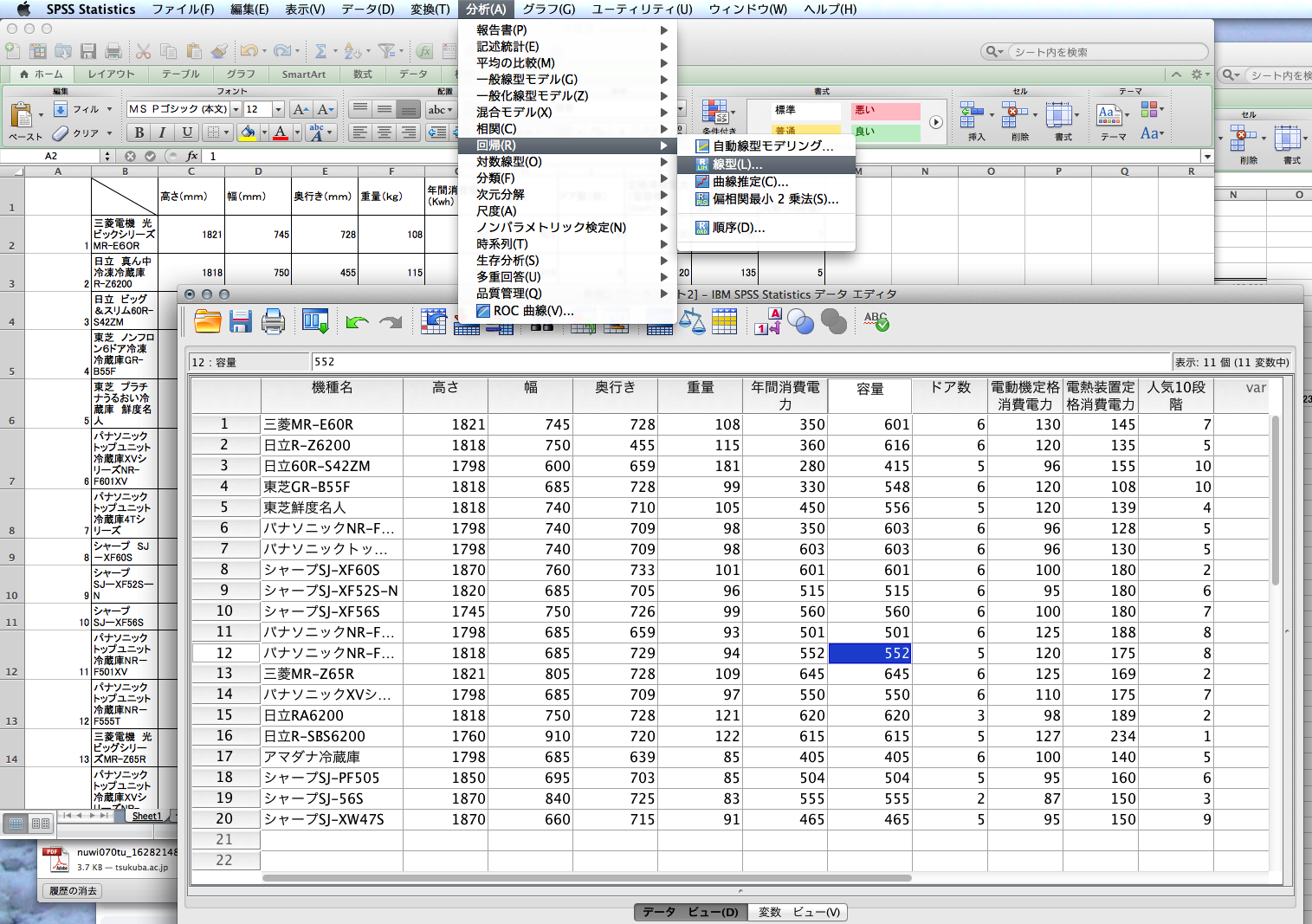The height and width of the screenshot is (924, 1312).
Task: Expand the クリア options arrow
Action: click(109, 133)
